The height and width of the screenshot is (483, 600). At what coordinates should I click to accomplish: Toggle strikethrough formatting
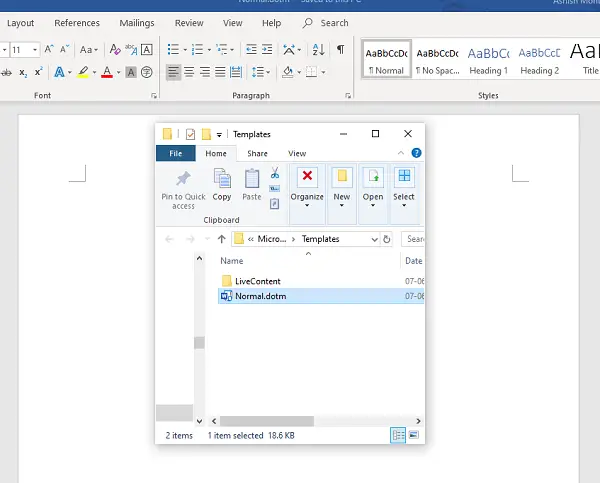click(7, 72)
